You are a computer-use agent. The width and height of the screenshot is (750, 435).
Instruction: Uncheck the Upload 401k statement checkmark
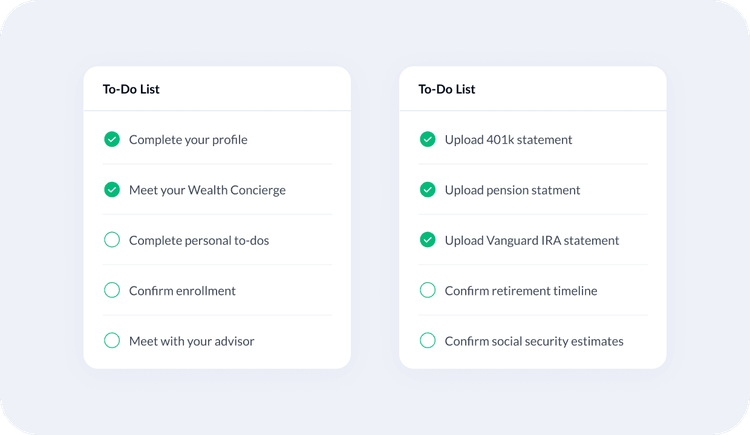[x=428, y=139]
